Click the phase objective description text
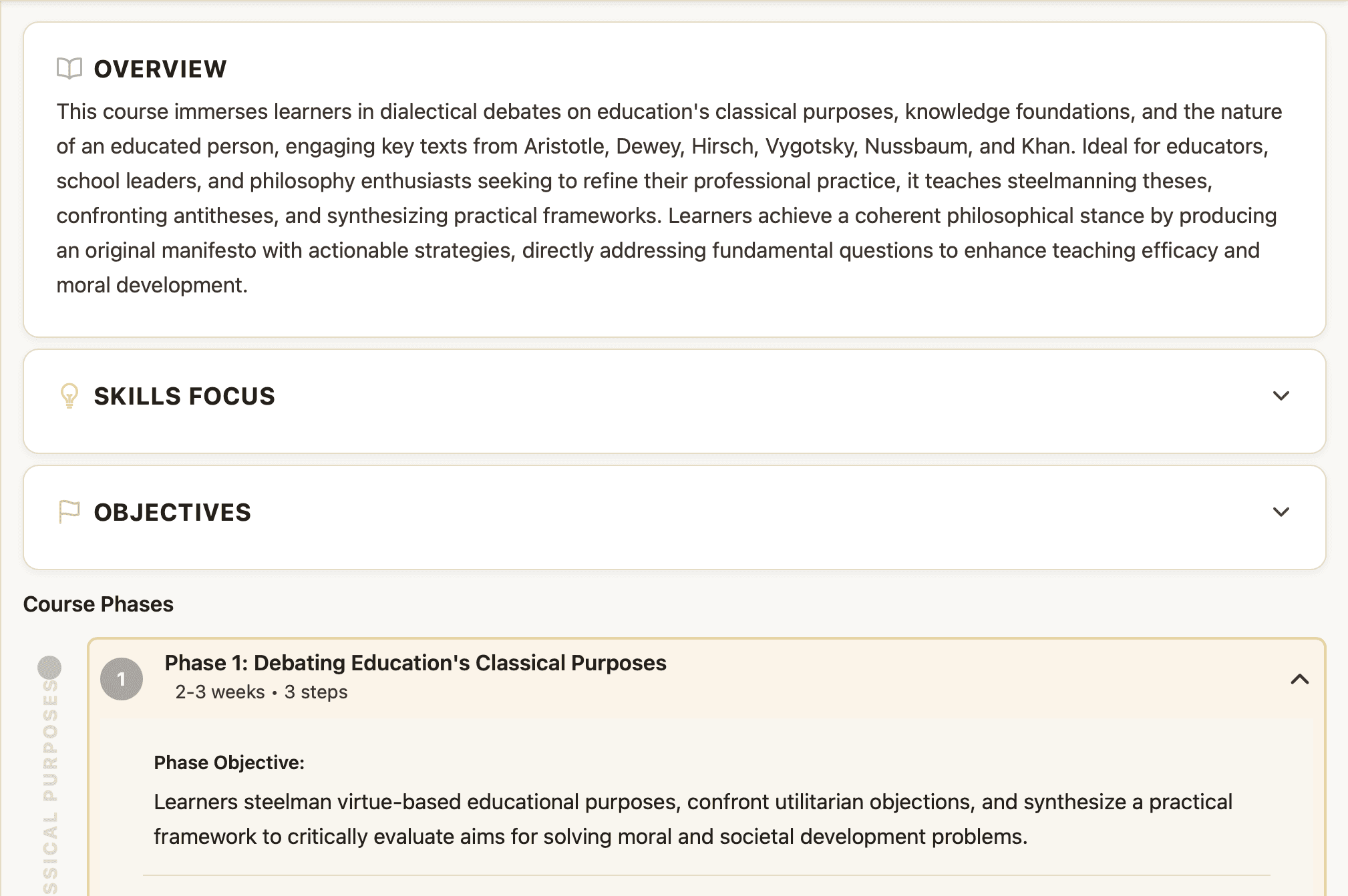Viewport: 1348px width, 896px height. tap(693, 819)
